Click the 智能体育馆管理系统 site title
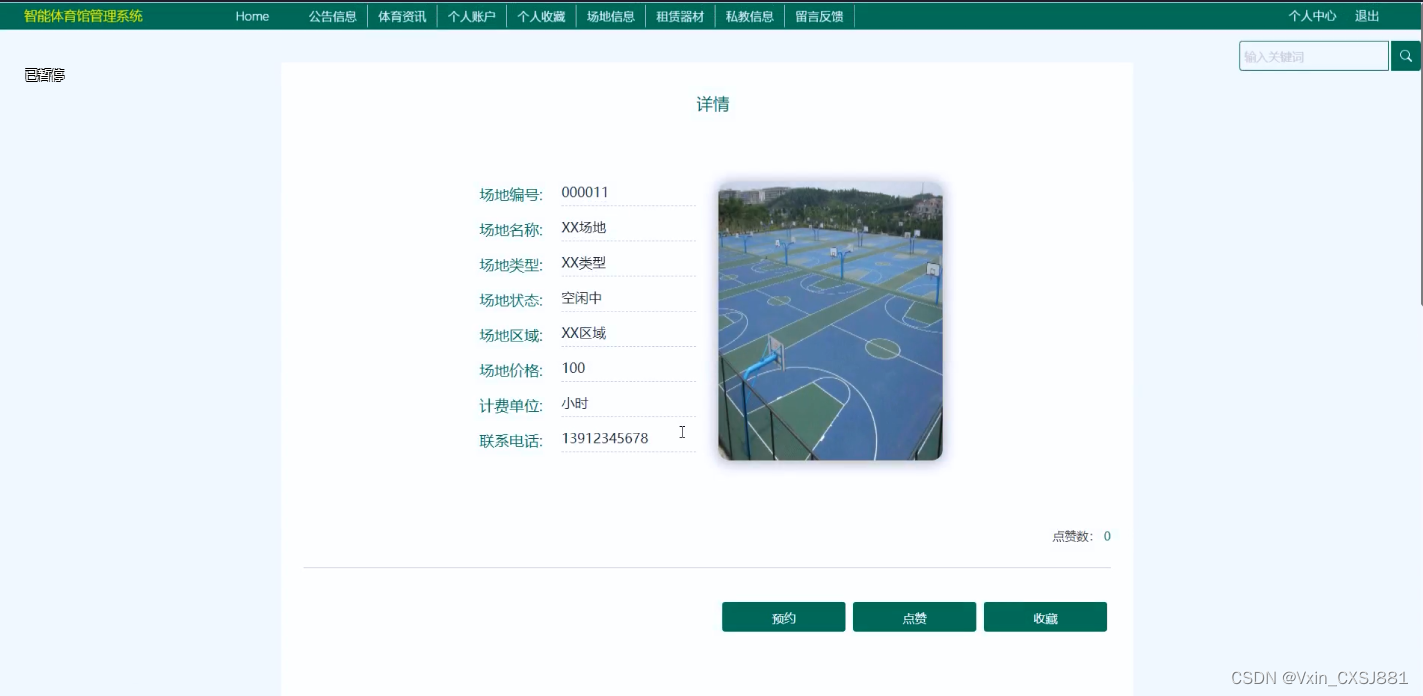The width and height of the screenshot is (1423, 696). tap(84, 16)
